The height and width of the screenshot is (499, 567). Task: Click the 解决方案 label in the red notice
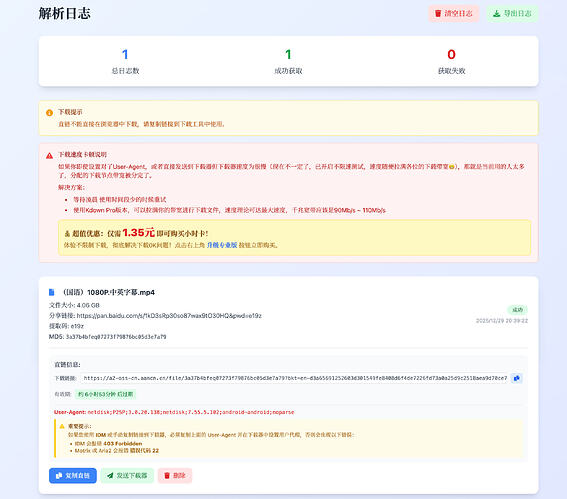tap(71, 187)
